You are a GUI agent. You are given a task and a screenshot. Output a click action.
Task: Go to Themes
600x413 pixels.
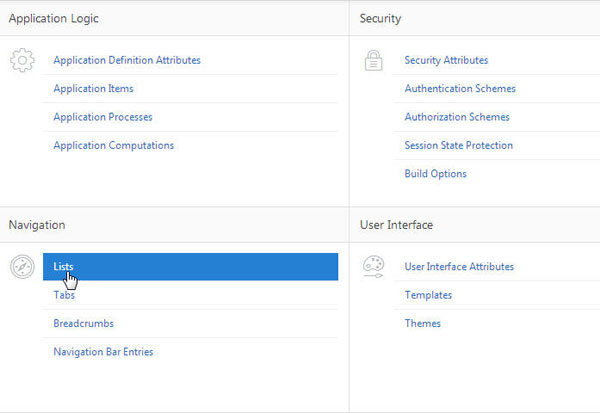coord(422,323)
